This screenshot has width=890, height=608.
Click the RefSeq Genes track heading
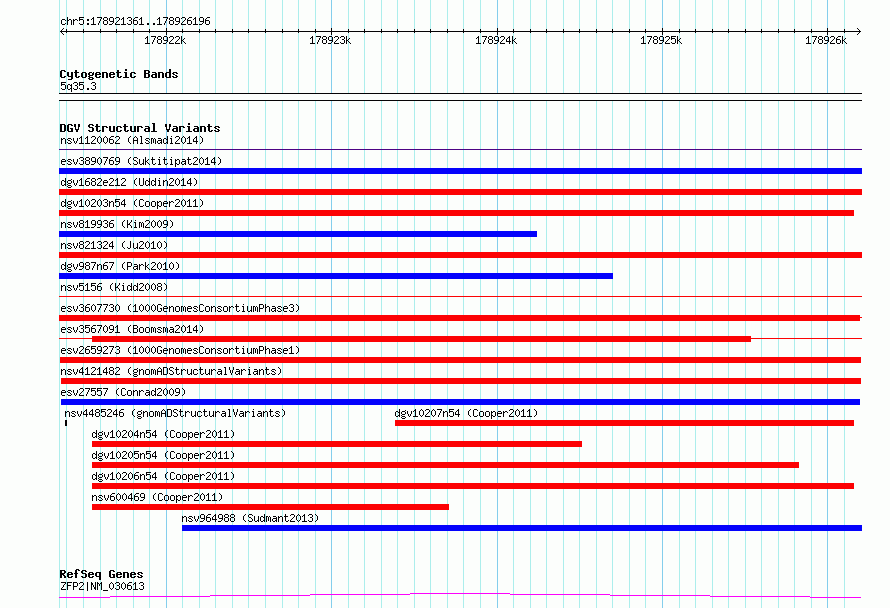(x=102, y=574)
